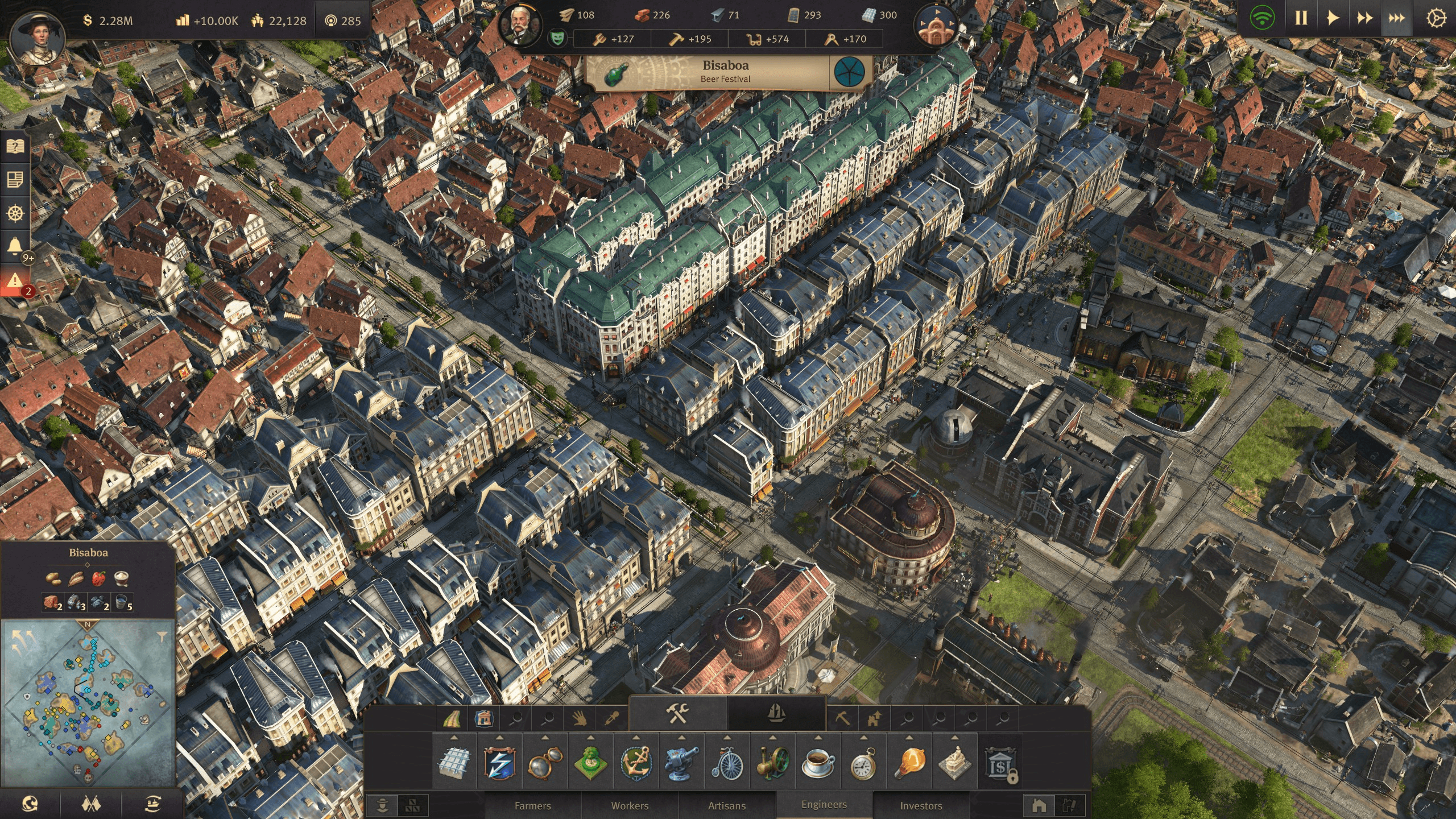Switch to the Workers tab

pyautogui.click(x=630, y=805)
